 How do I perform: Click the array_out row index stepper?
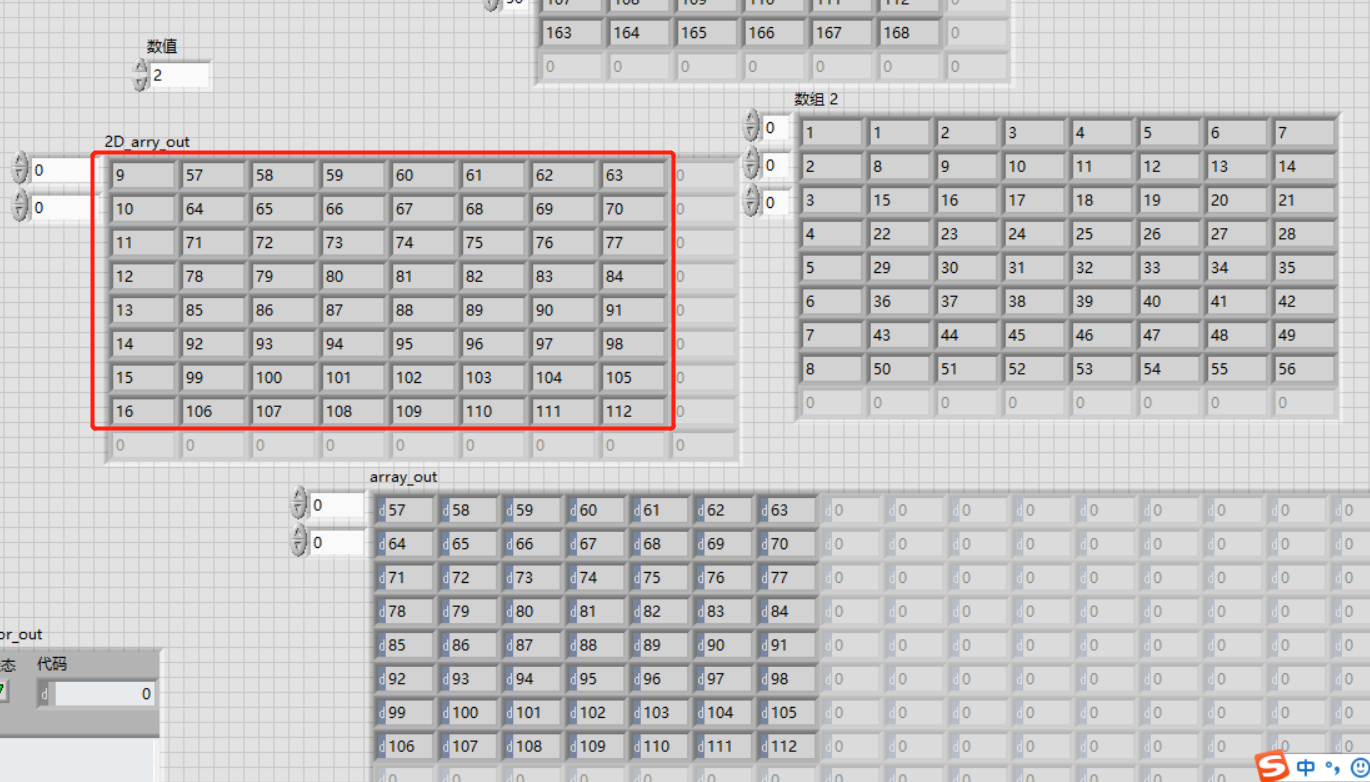click(x=299, y=504)
